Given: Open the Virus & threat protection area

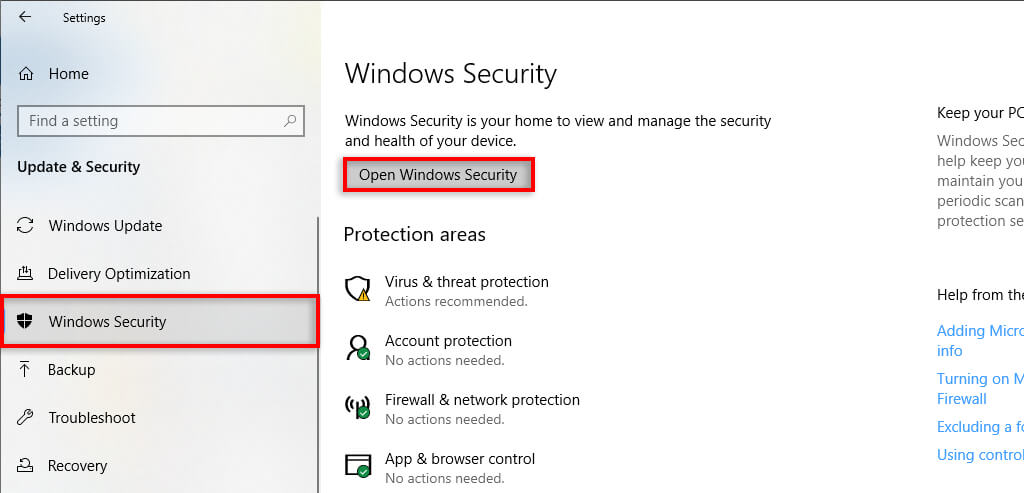Looking at the screenshot, I should point(466,282).
